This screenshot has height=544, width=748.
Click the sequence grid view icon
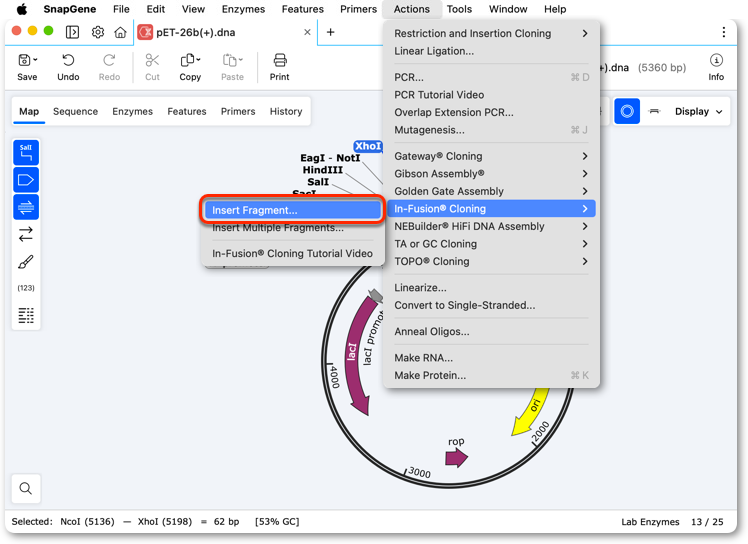click(26, 315)
